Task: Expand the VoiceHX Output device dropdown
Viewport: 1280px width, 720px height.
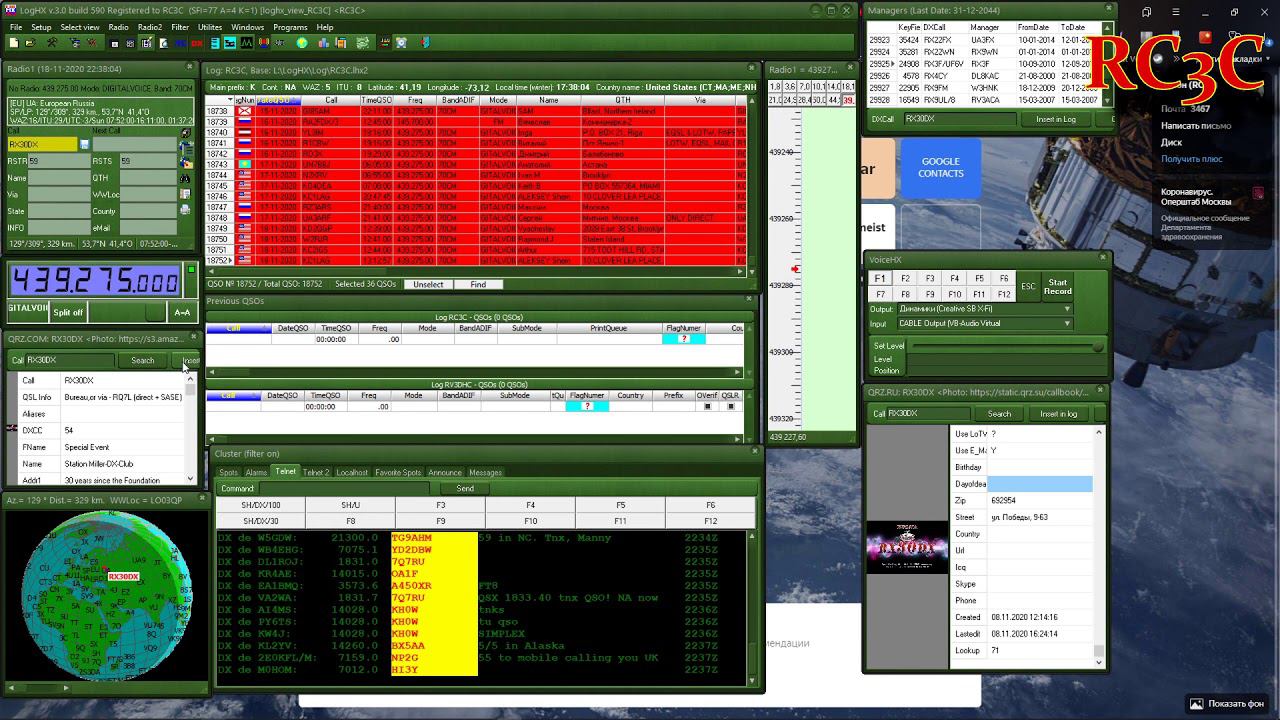Action: coord(1067,309)
